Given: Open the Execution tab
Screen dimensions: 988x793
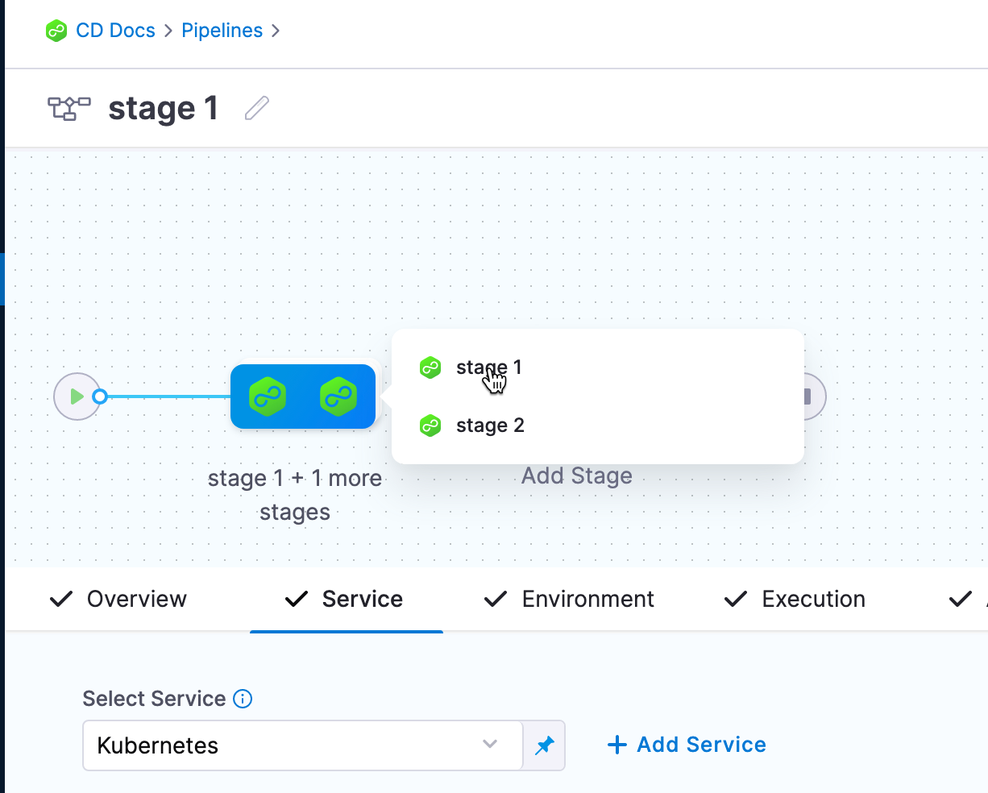Looking at the screenshot, I should point(795,599).
